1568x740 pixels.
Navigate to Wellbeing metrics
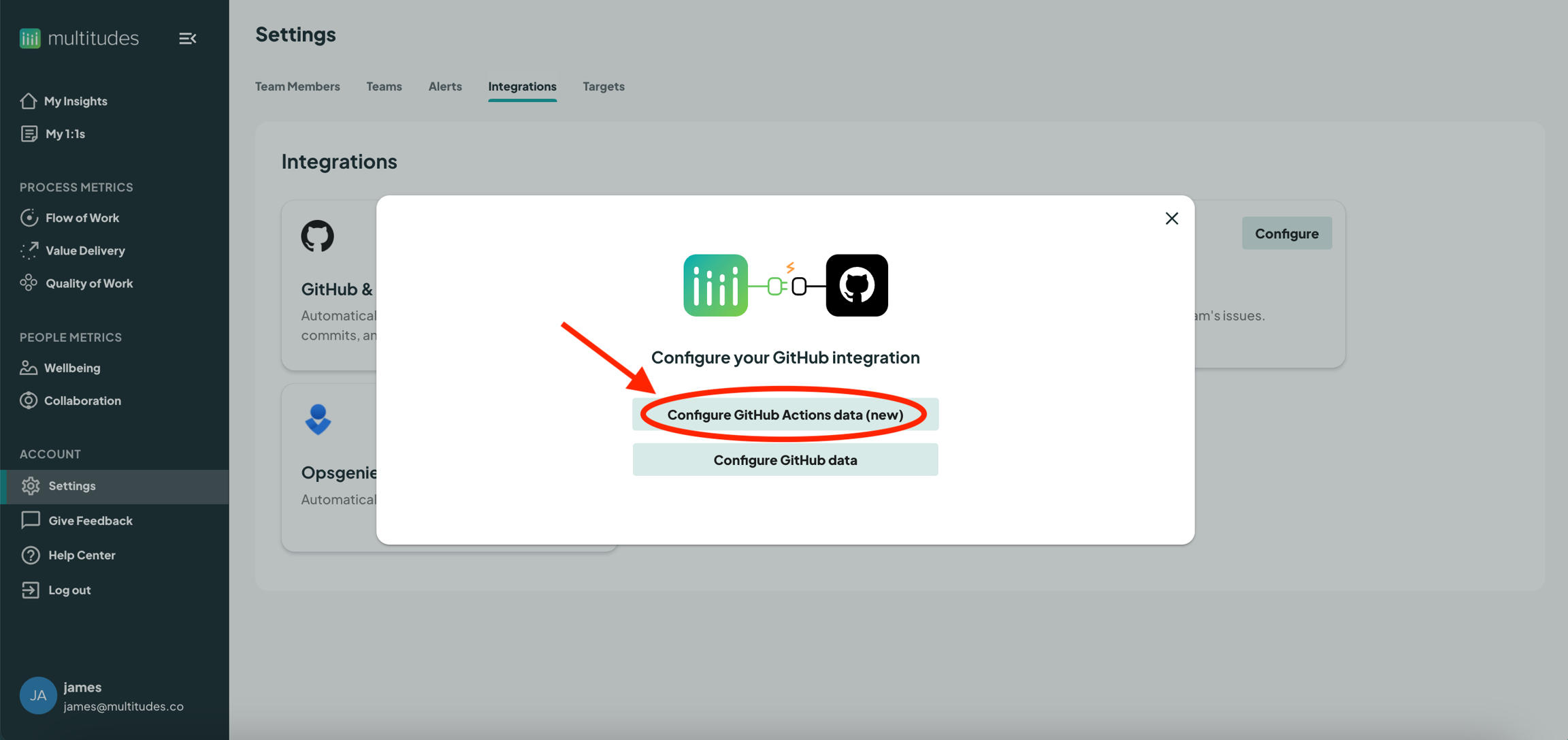click(71, 368)
